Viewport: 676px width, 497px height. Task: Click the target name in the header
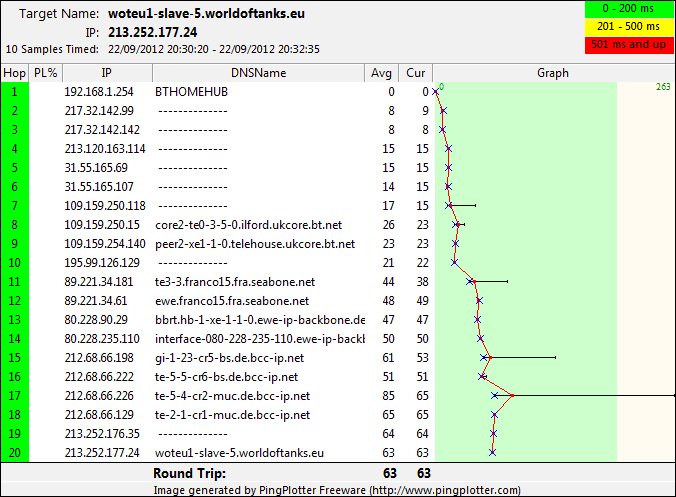(x=206, y=13)
